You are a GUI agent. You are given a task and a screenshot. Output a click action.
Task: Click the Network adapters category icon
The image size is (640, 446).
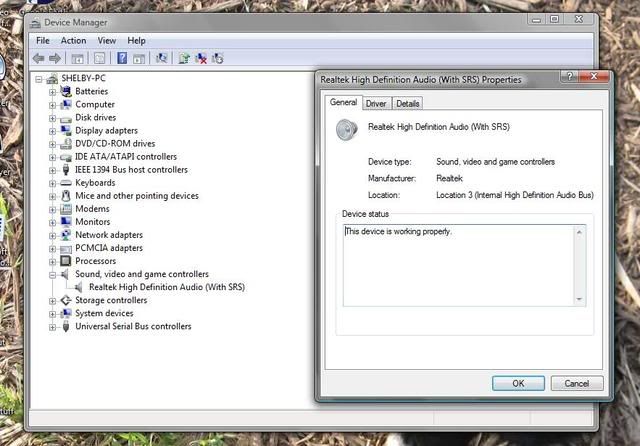point(66,235)
